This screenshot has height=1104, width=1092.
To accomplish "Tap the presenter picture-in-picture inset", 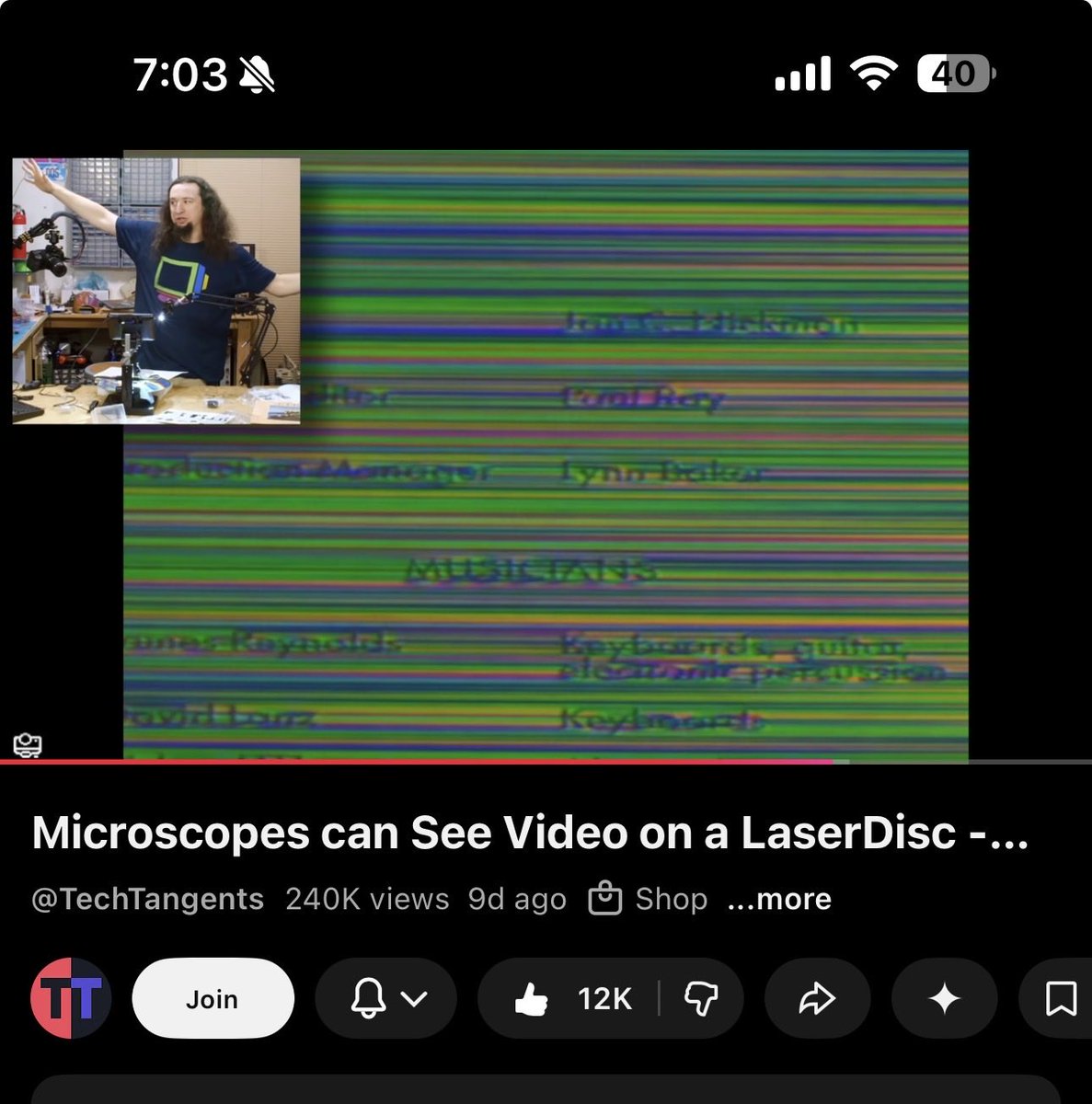I will click(x=156, y=291).
